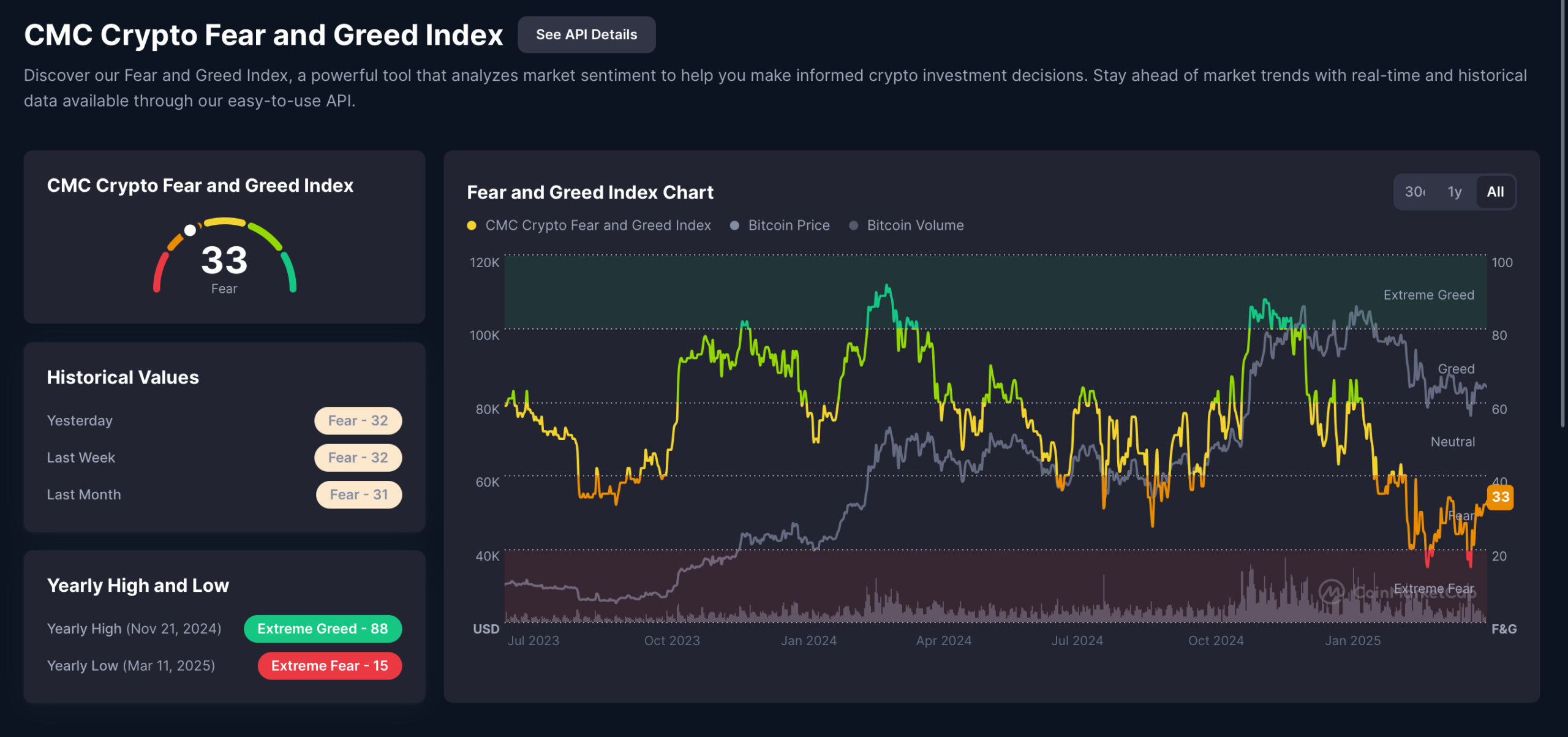Click the Jul 2024 axis label
Screen dimensions: 1568x737
coord(1077,641)
